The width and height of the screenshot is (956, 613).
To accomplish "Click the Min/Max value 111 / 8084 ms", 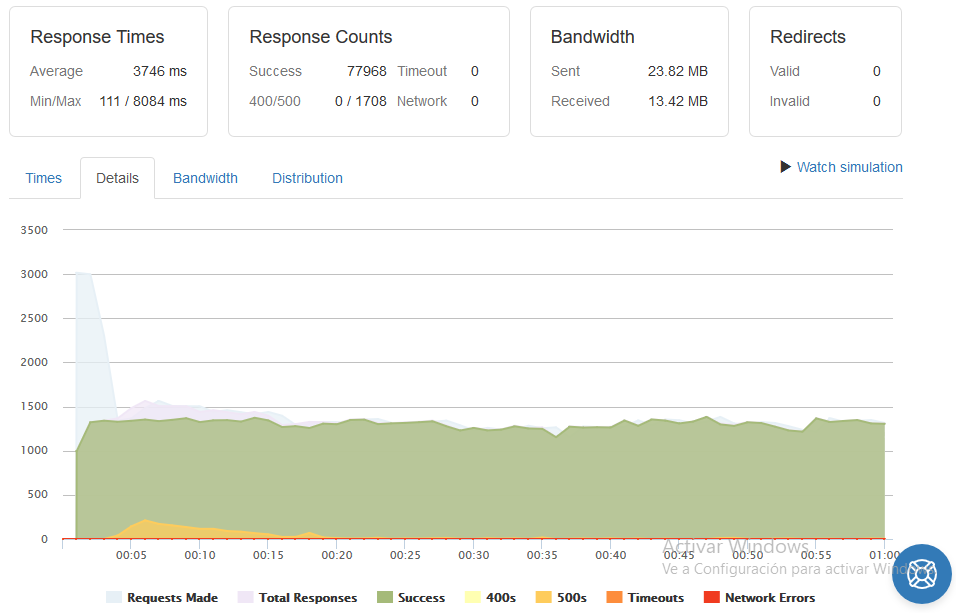I will pyautogui.click(x=143, y=101).
